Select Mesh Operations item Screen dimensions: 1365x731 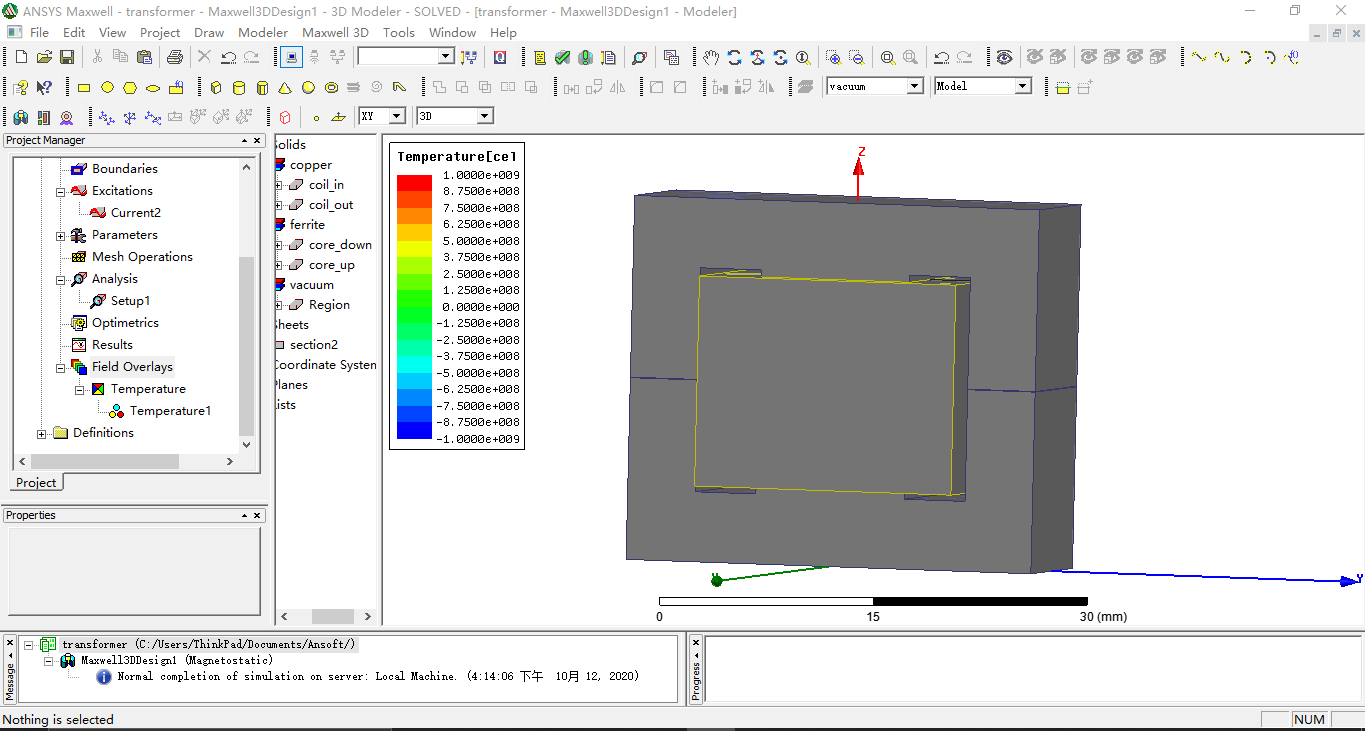pyautogui.click(x=142, y=257)
